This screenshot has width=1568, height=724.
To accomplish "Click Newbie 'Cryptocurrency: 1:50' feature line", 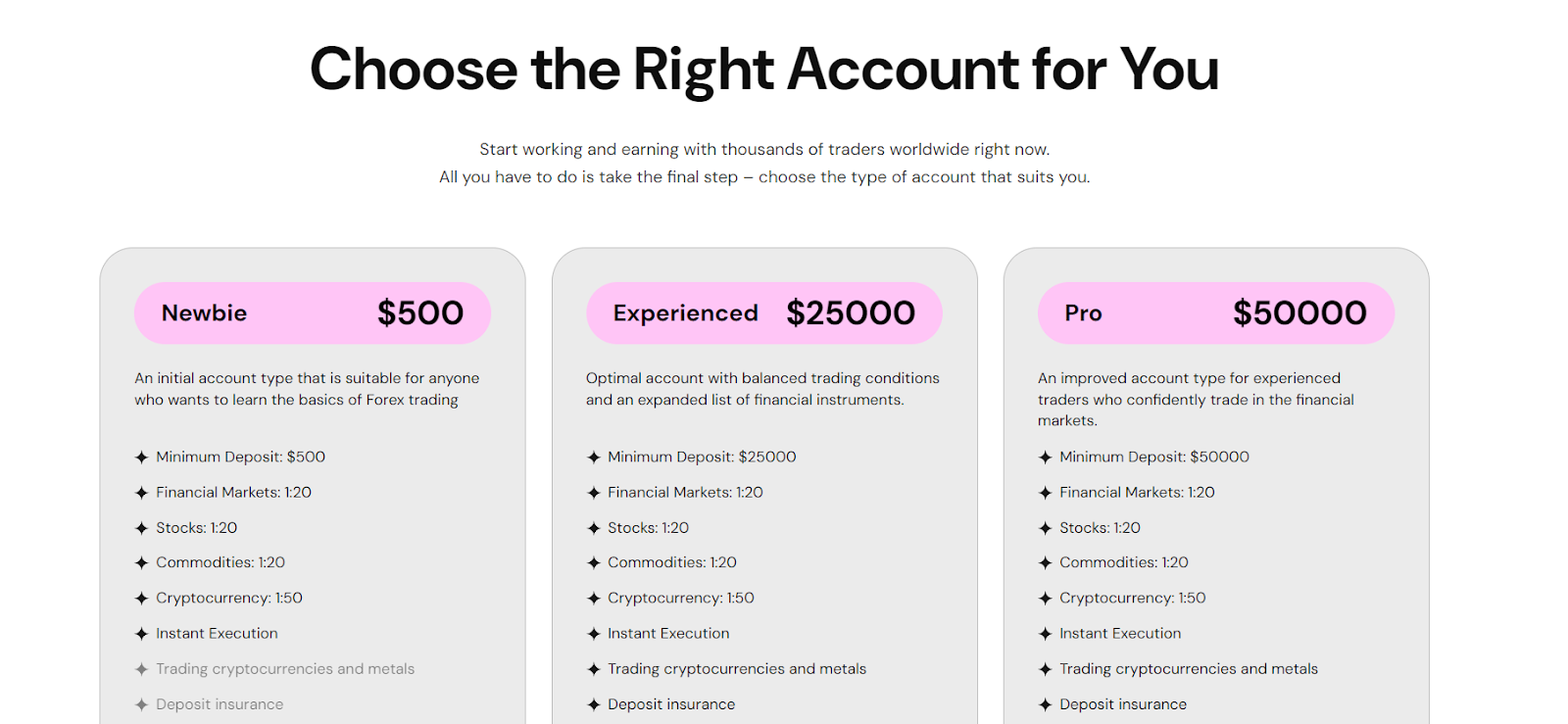I will pos(228,599).
